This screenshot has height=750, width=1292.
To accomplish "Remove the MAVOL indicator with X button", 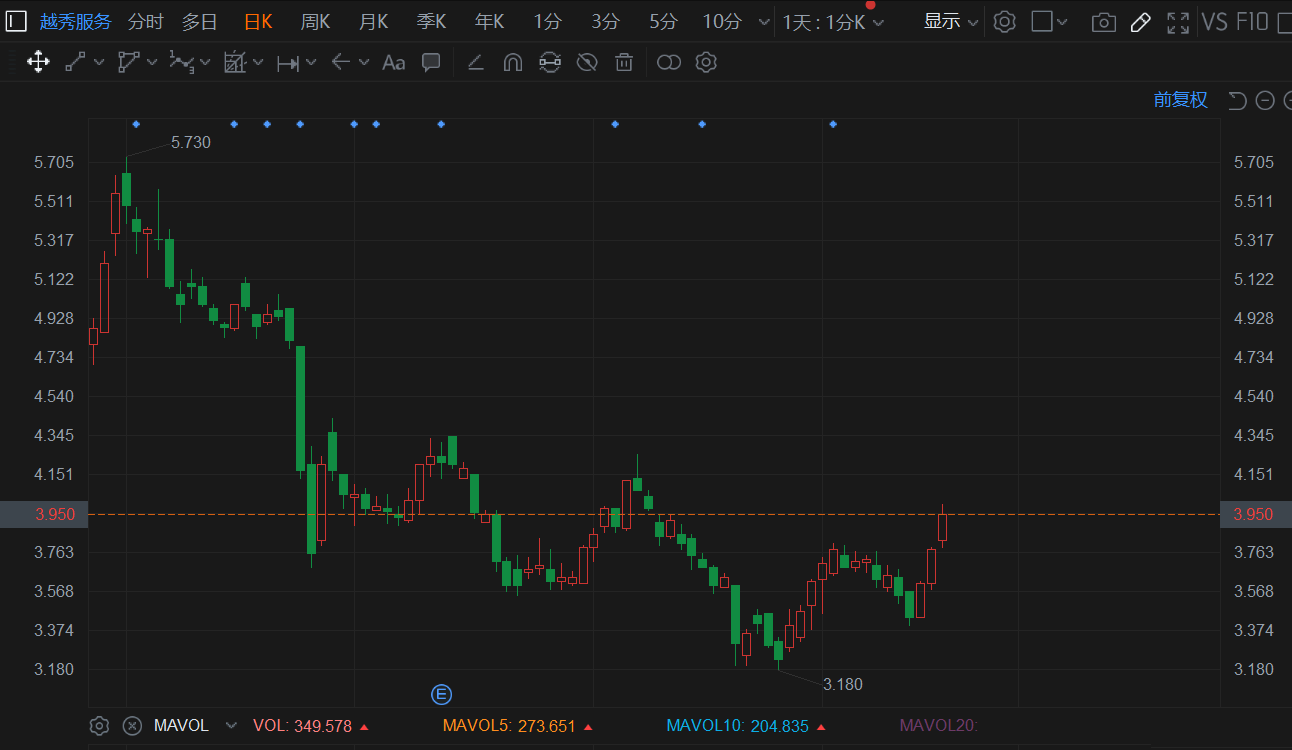I will [x=131, y=726].
